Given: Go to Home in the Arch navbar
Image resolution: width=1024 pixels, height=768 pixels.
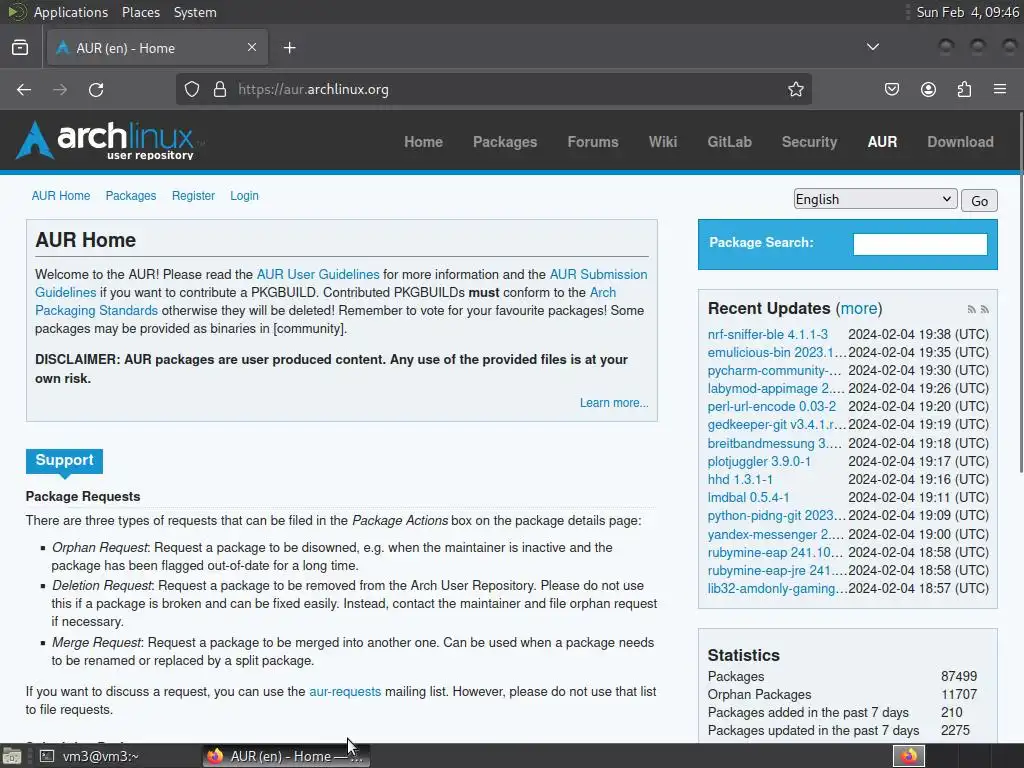Looking at the screenshot, I should [423, 142].
